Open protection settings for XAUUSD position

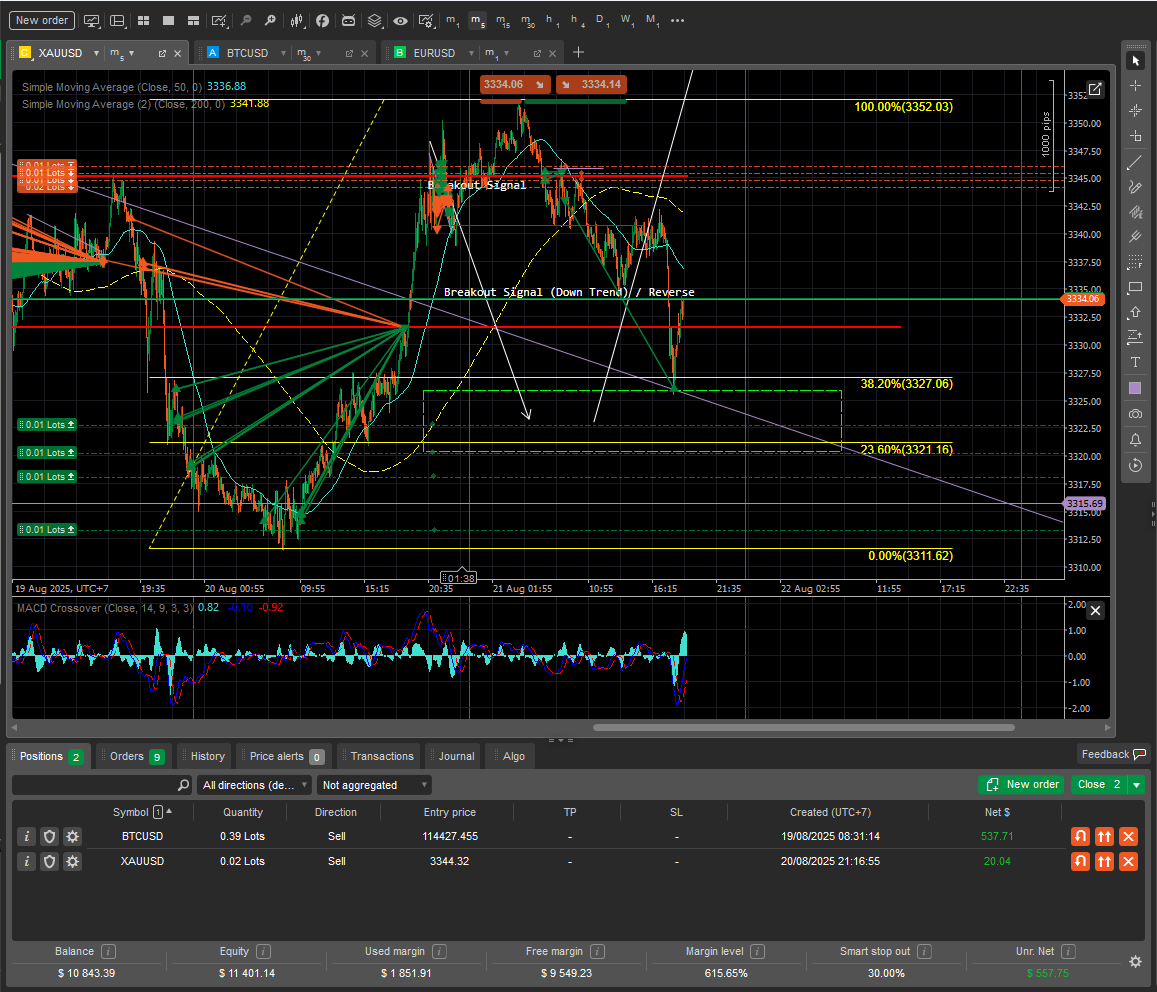click(x=49, y=861)
